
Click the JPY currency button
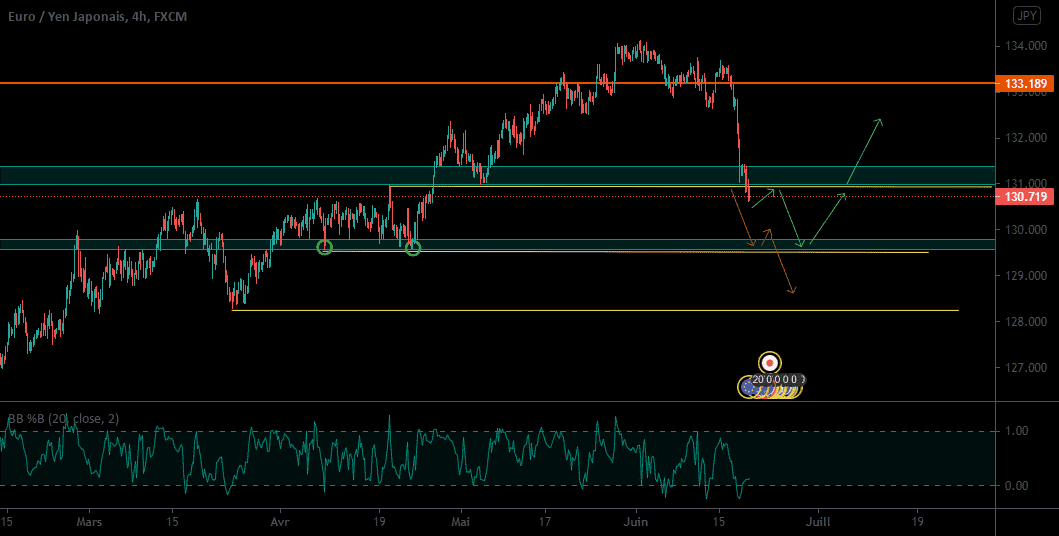1027,17
